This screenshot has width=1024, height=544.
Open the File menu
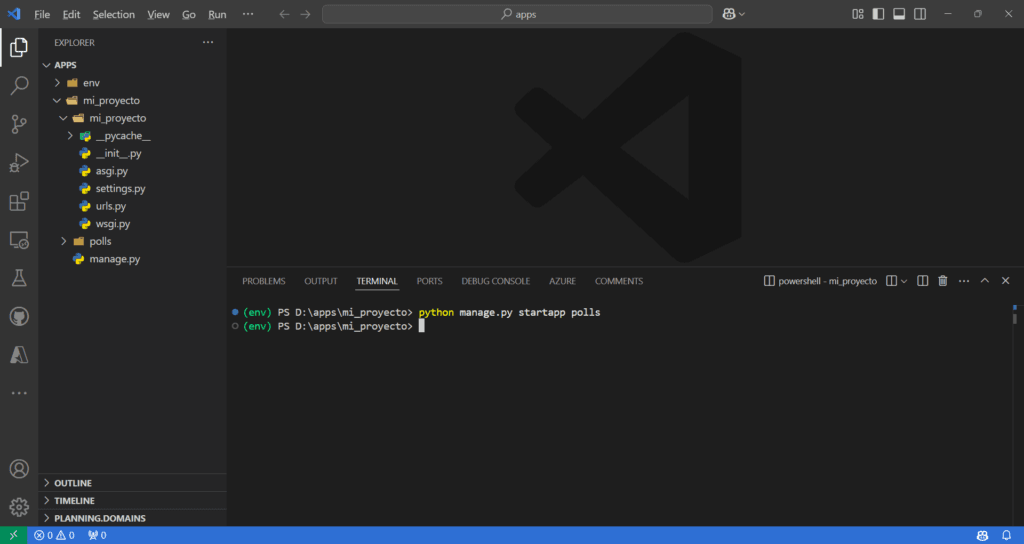[x=42, y=14]
